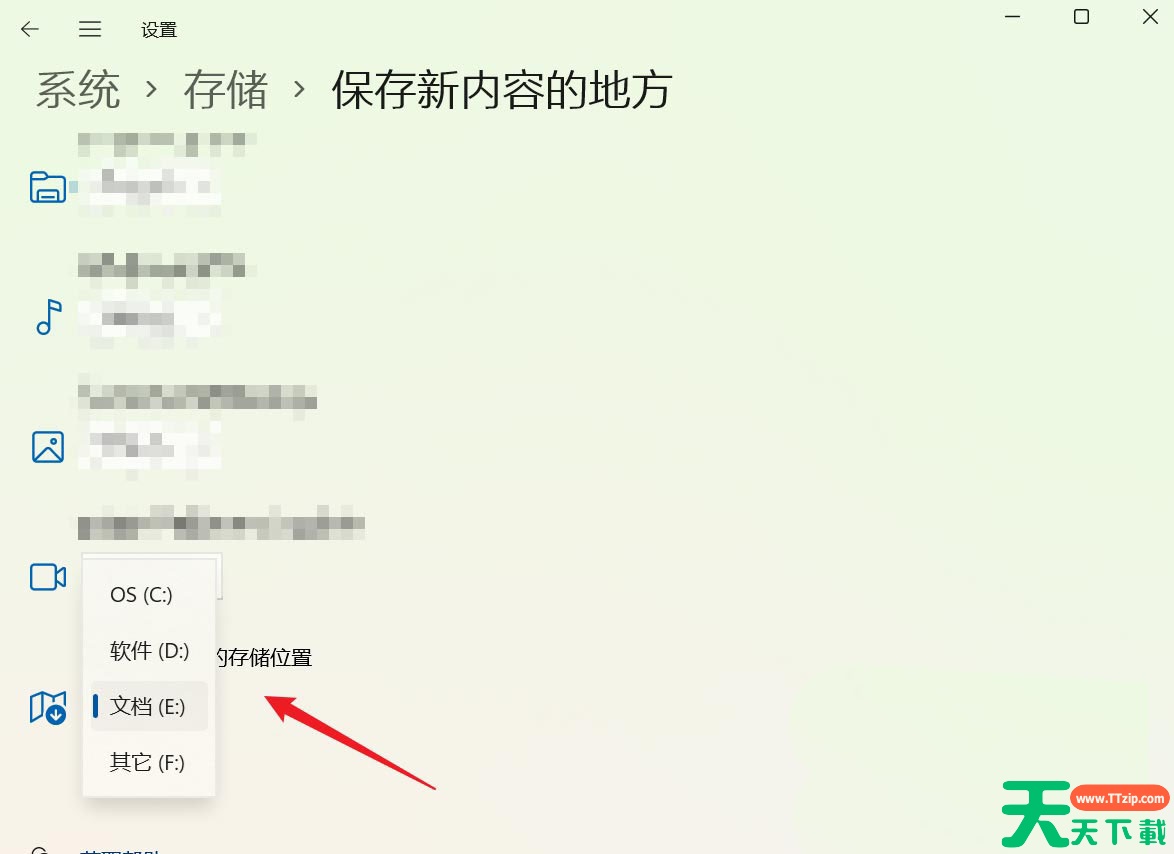Click the new apps storage icon

48,187
